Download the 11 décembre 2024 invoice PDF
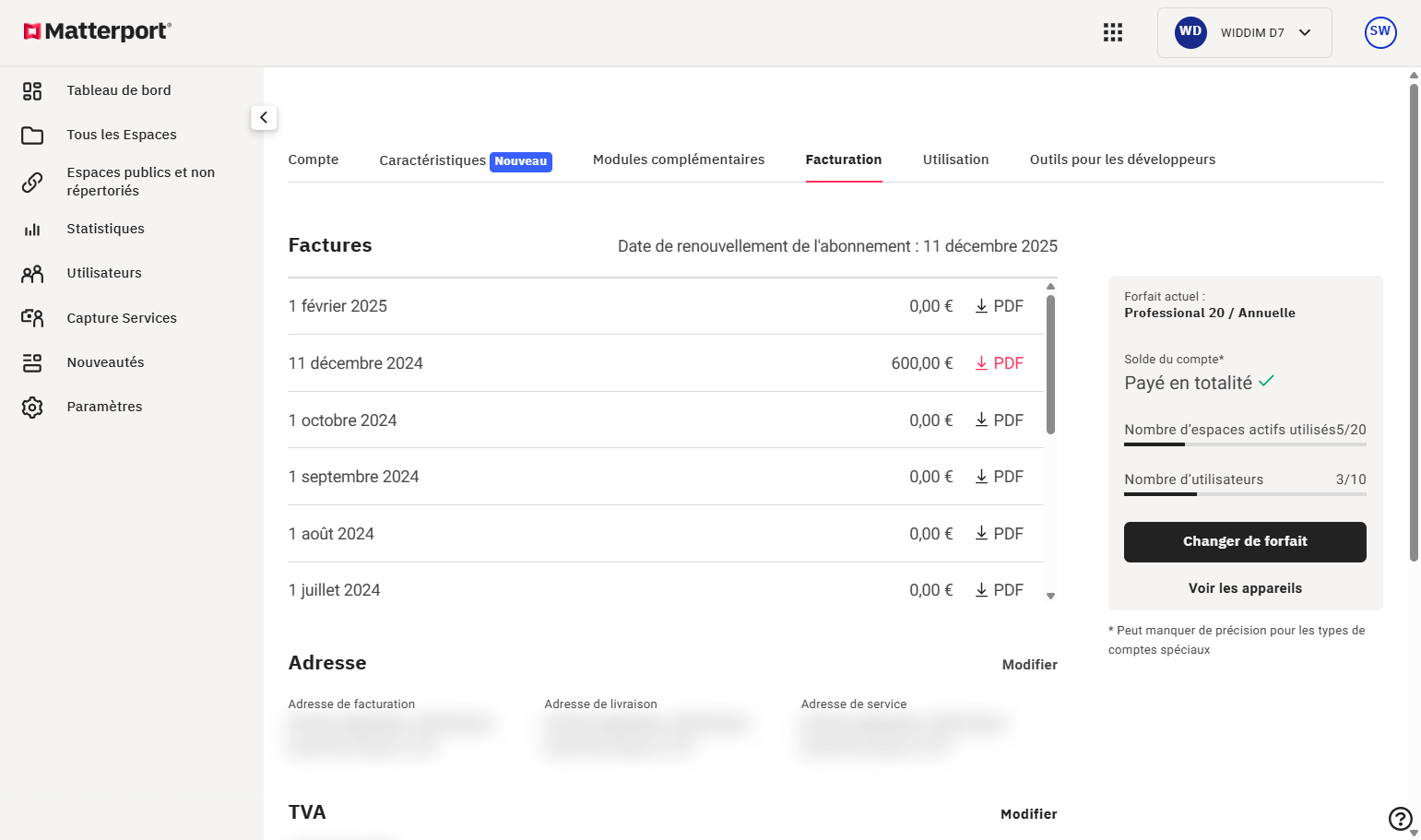The height and width of the screenshot is (840, 1421). pos(1000,363)
